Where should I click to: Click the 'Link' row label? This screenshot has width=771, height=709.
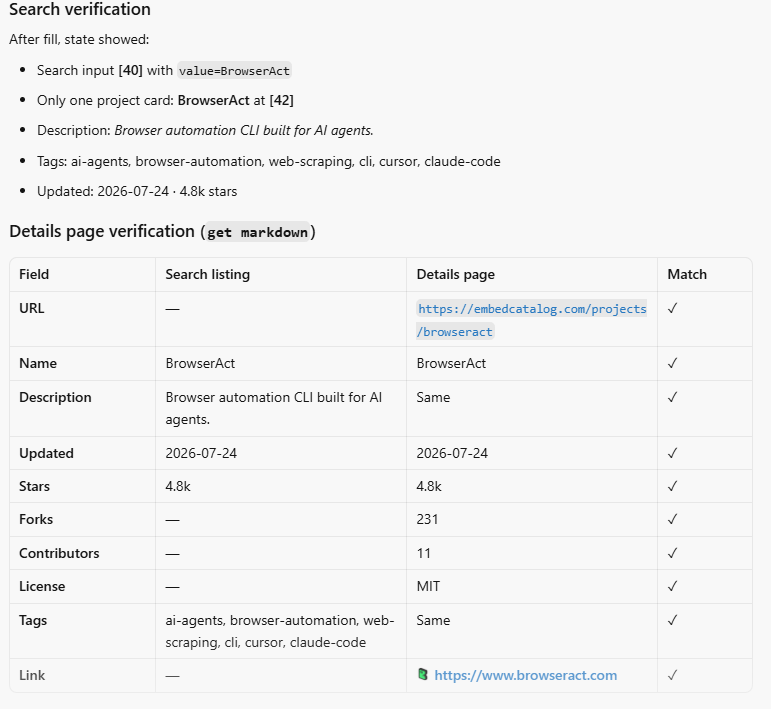click(x=32, y=675)
